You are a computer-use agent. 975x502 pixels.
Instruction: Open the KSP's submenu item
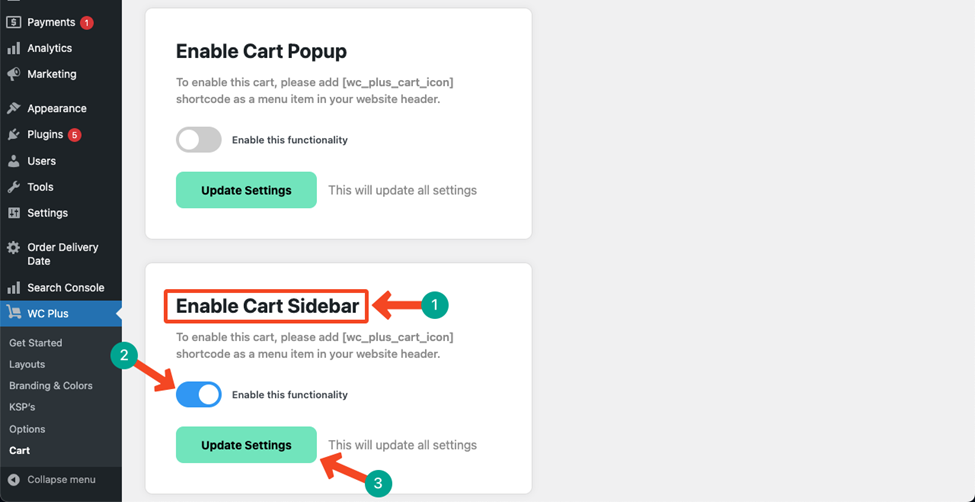(22, 407)
